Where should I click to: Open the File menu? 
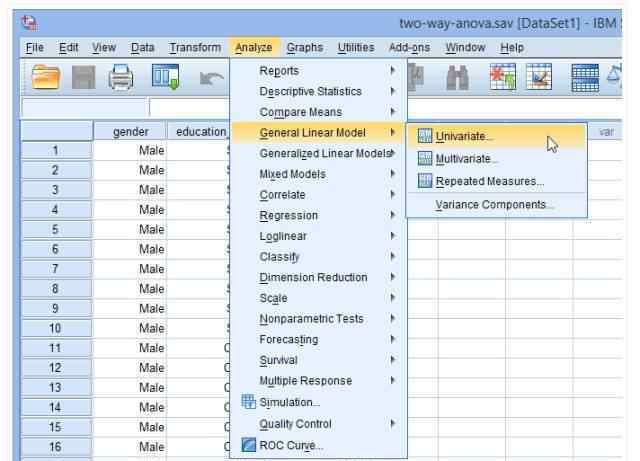coord(35,47)
